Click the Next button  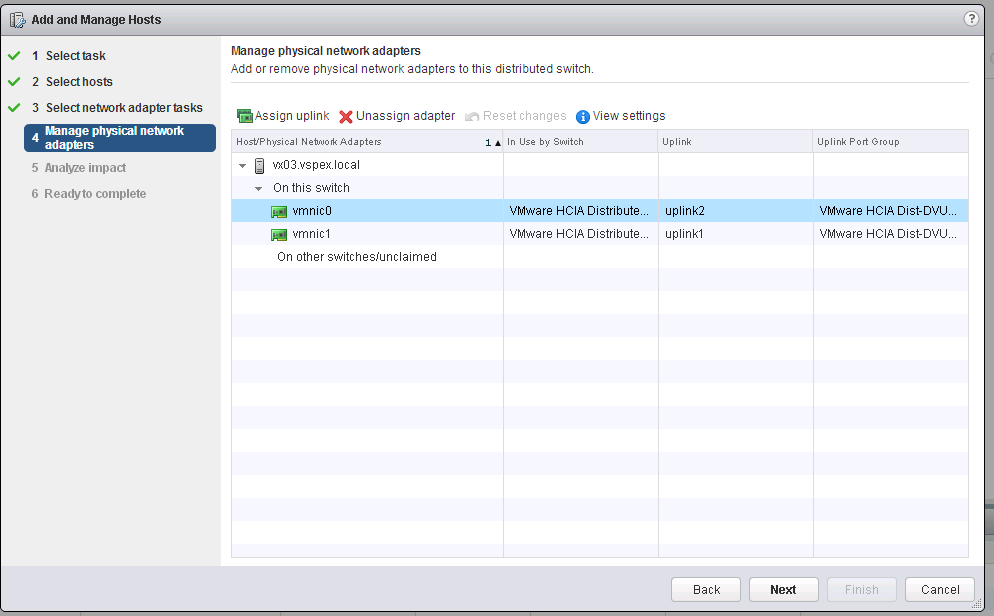tap(784, 589)
